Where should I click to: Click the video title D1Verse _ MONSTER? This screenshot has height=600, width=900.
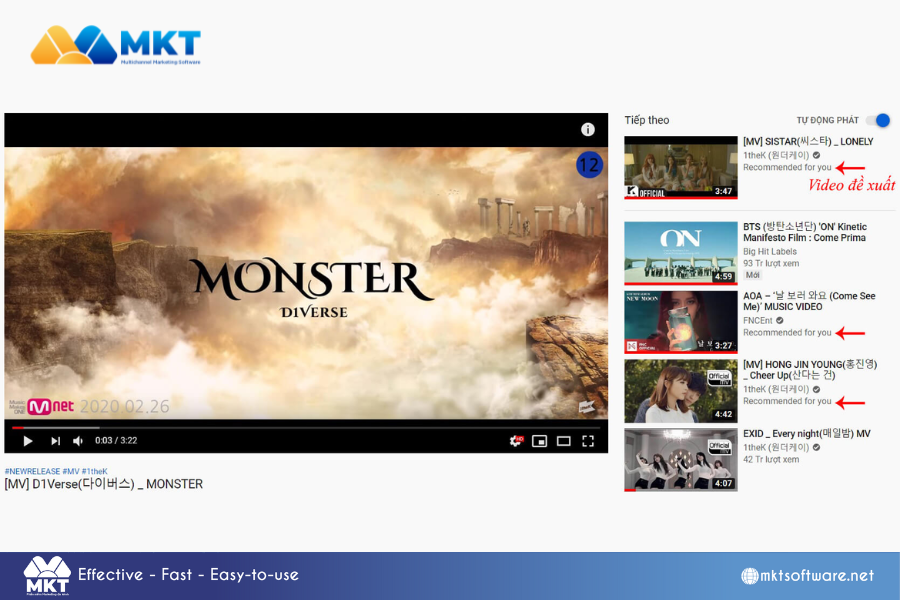tap(104, 484)
